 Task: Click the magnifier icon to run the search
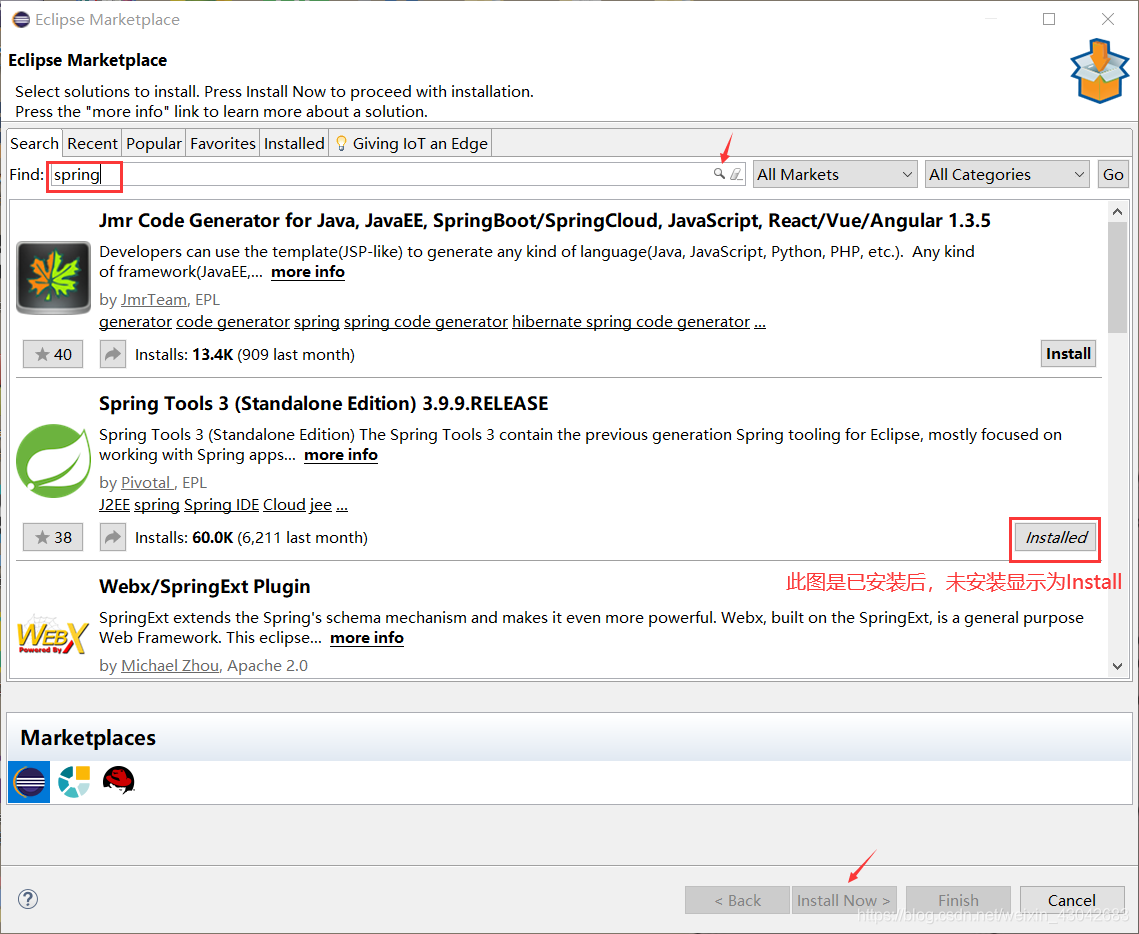718,173
